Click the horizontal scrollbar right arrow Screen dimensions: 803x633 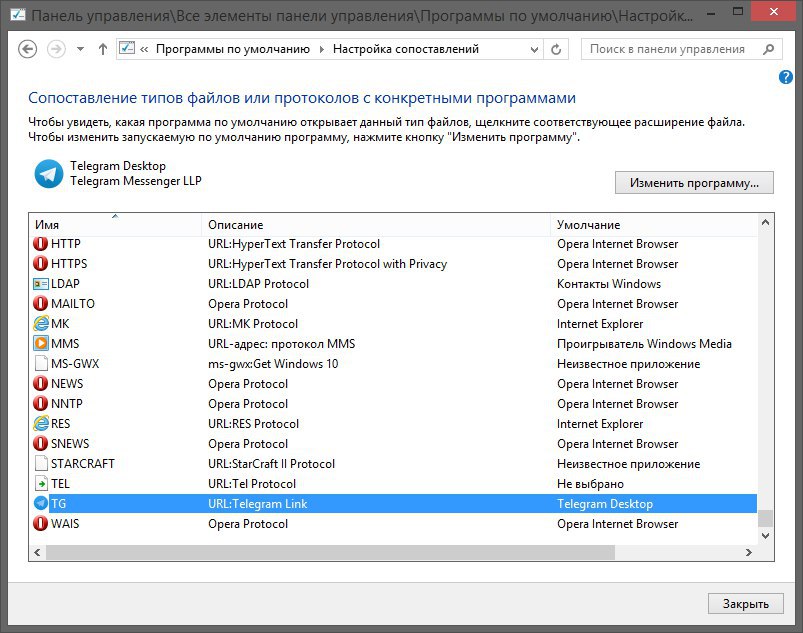click(x=749, y=553)
